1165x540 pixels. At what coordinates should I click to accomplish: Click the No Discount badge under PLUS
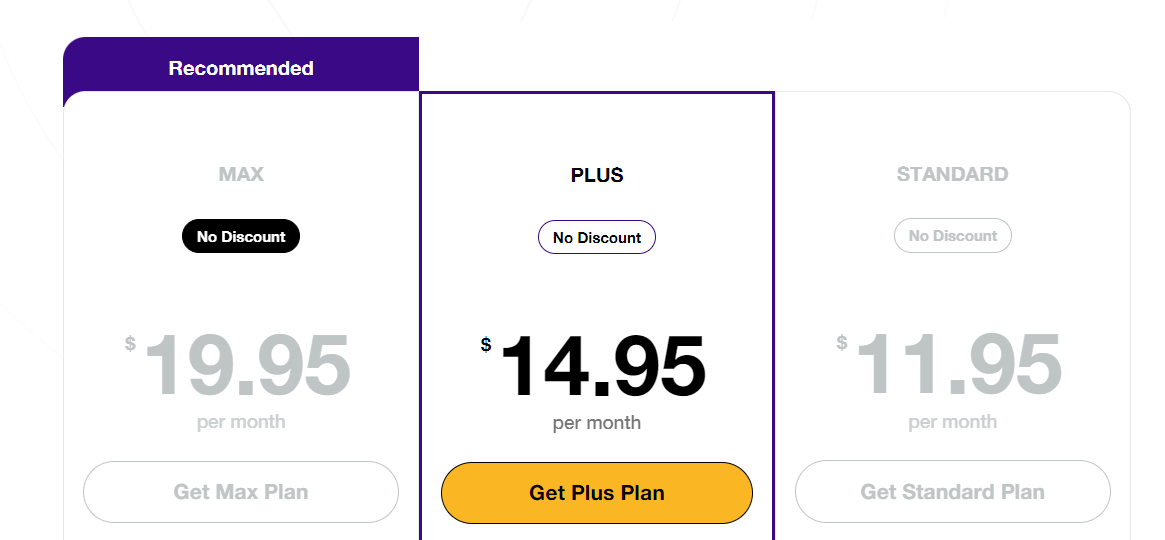point(597,237)
